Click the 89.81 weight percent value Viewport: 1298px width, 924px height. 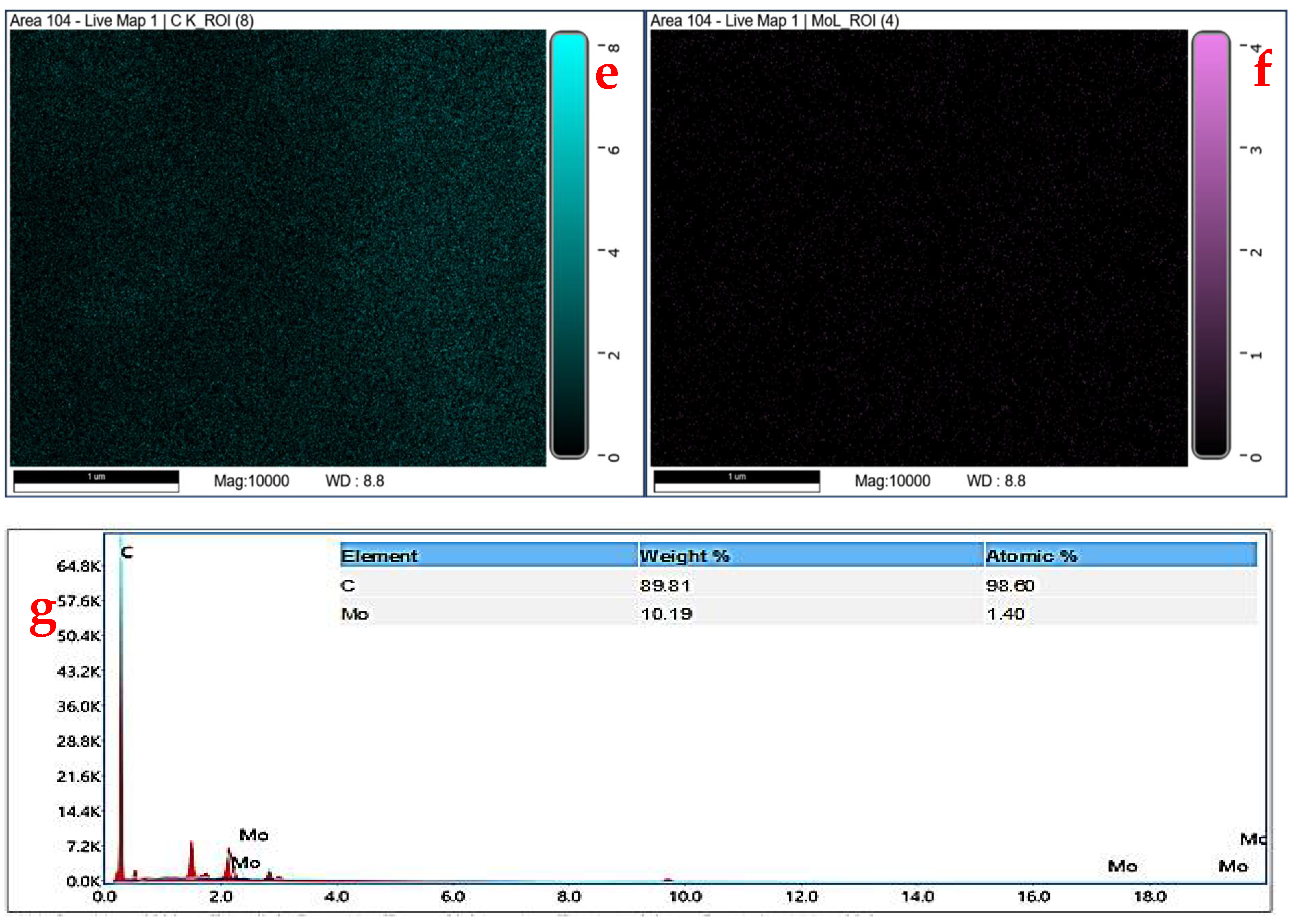tap(665, 586)
